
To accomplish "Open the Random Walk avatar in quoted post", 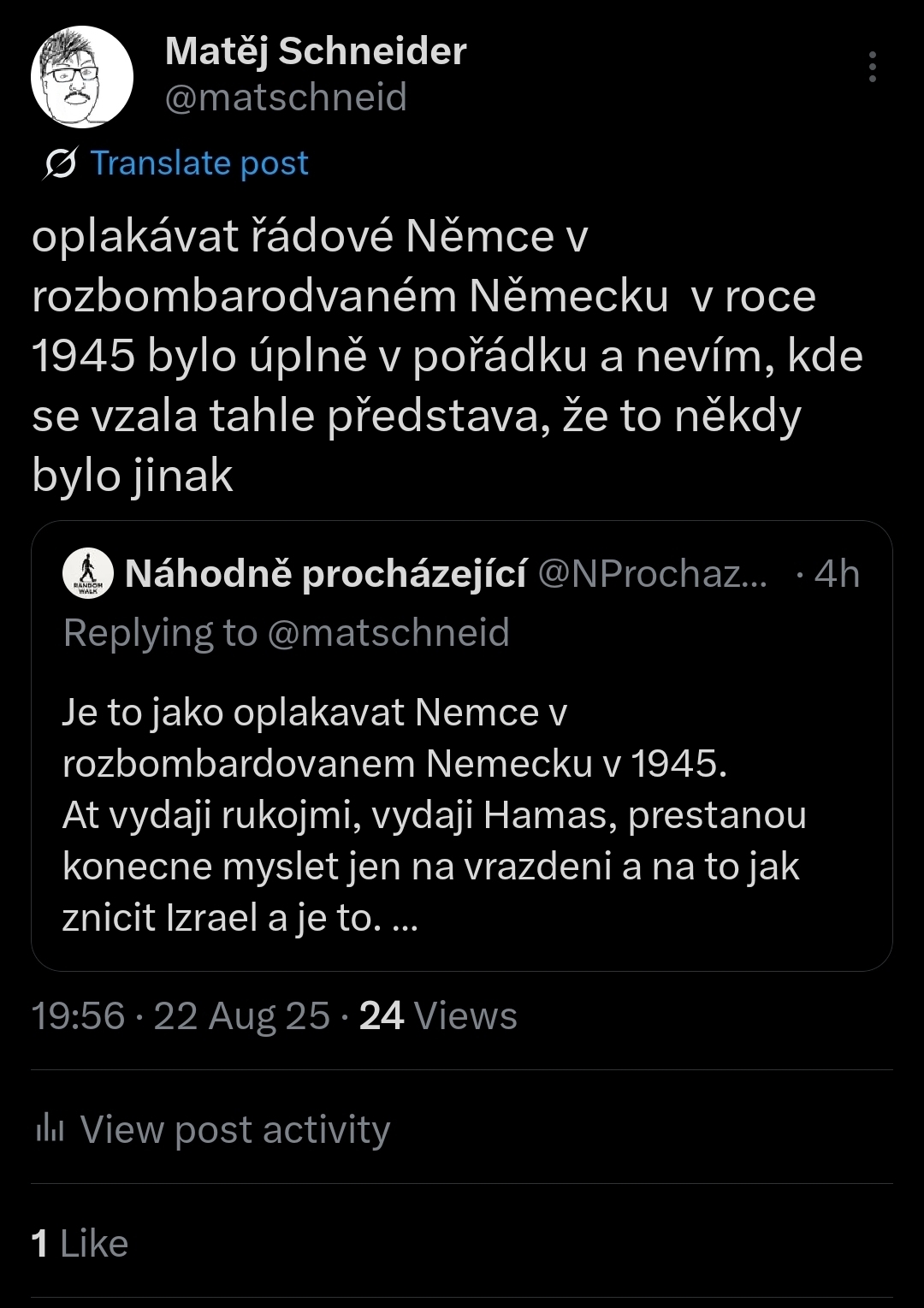I will pyautogui.click(x=88, y=573).
